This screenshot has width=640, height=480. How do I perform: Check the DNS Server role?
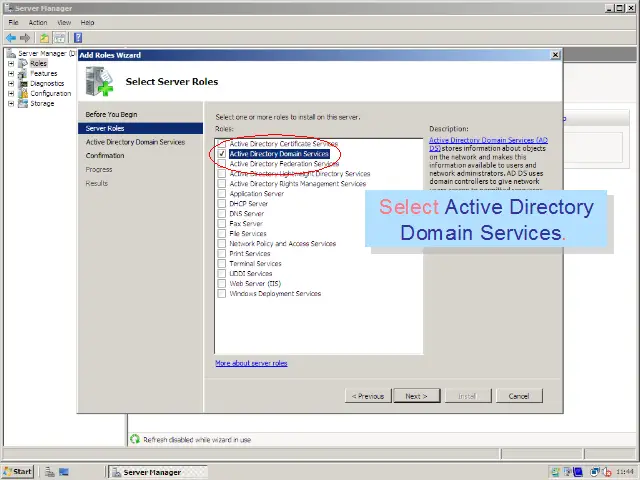pos(222,213)
